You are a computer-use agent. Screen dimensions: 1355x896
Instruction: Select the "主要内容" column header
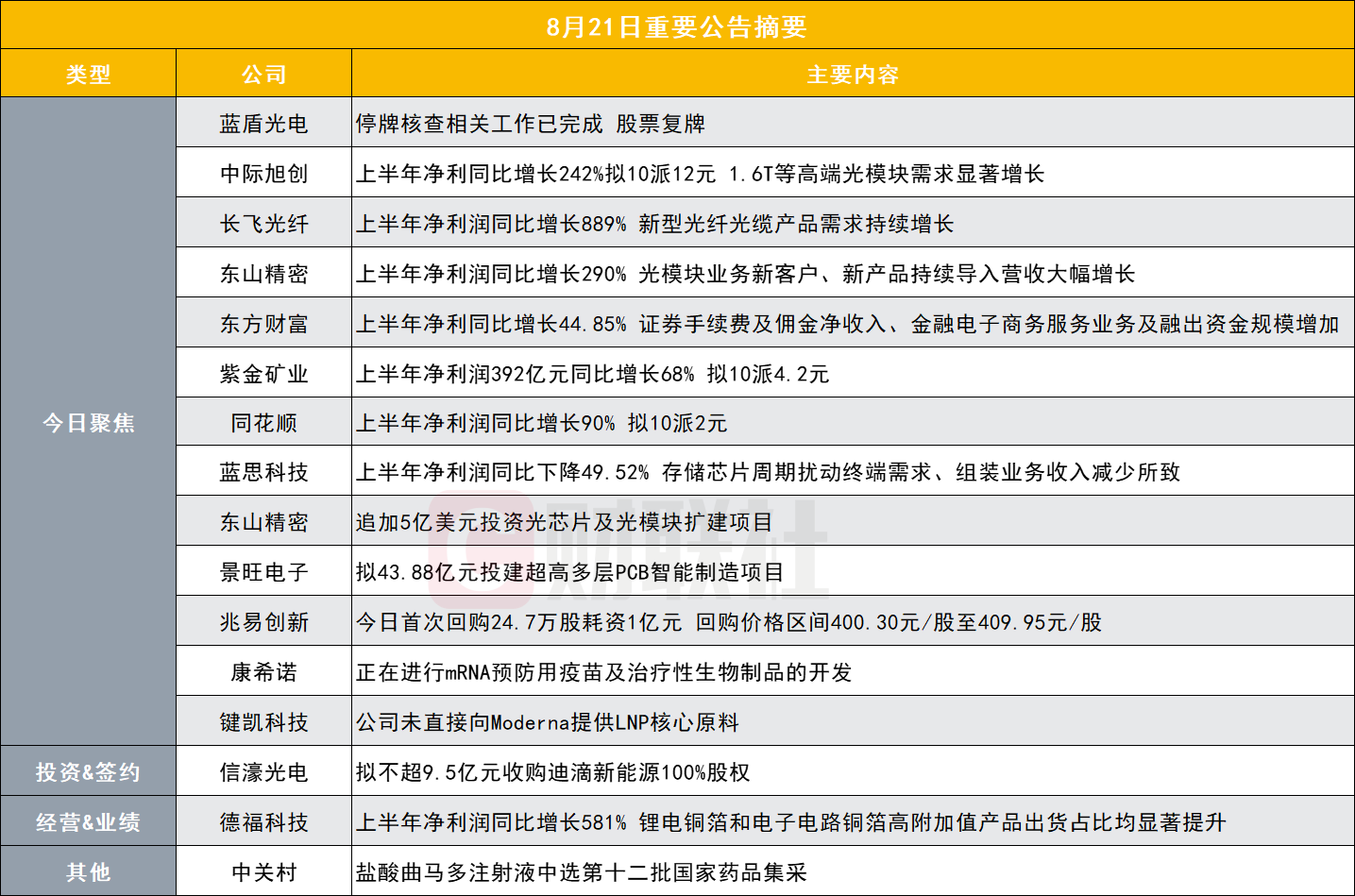(853, 75)
